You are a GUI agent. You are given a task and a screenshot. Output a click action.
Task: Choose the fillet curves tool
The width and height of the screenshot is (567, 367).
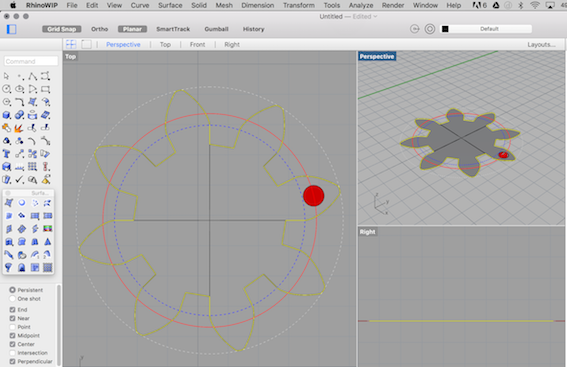pos(20,102)
